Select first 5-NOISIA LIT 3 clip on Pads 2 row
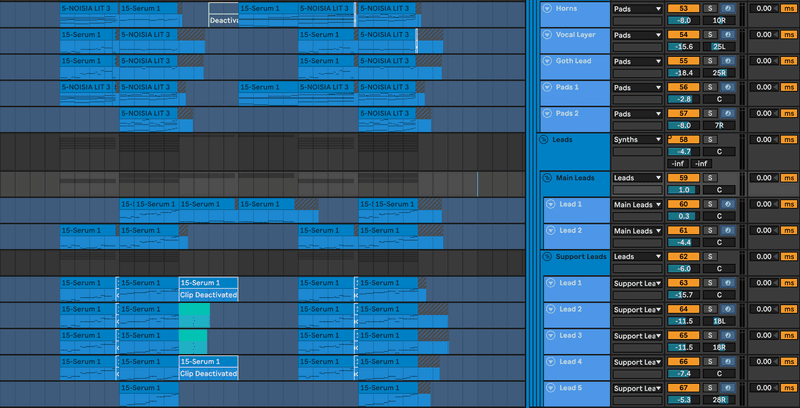800x408 pixels. coord(149,119)
